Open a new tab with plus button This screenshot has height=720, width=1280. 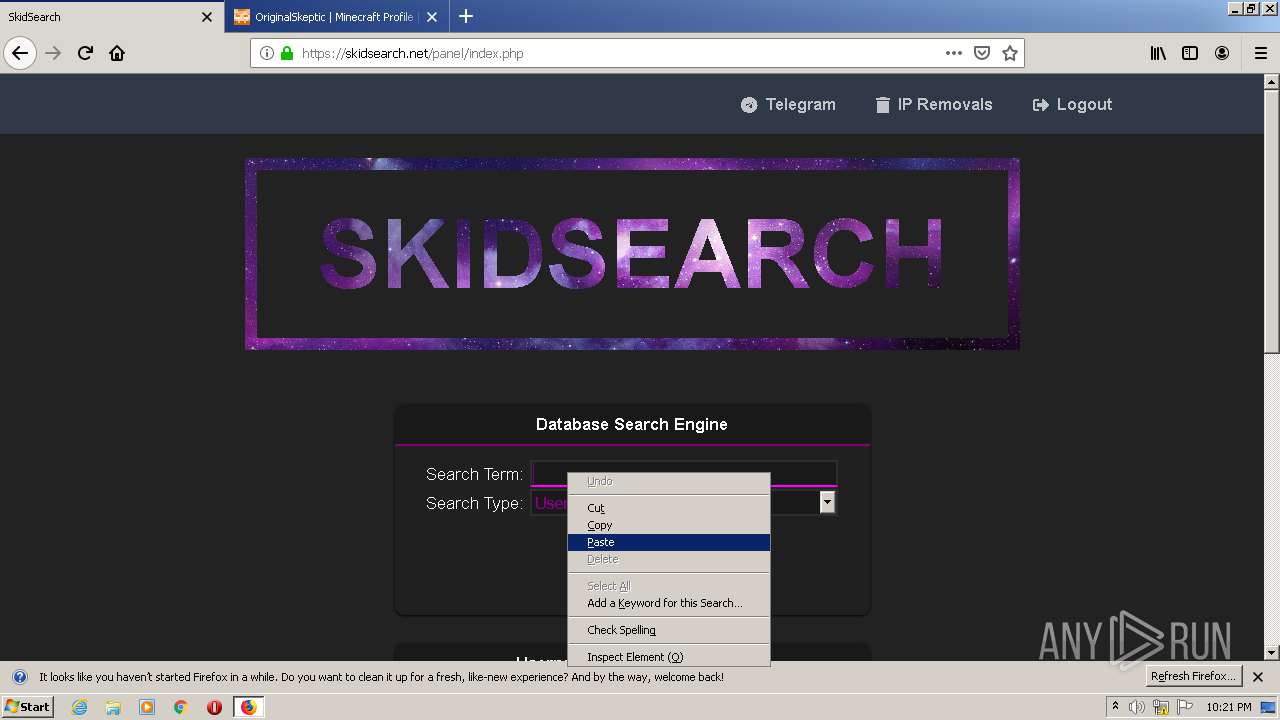pos(466,16)
